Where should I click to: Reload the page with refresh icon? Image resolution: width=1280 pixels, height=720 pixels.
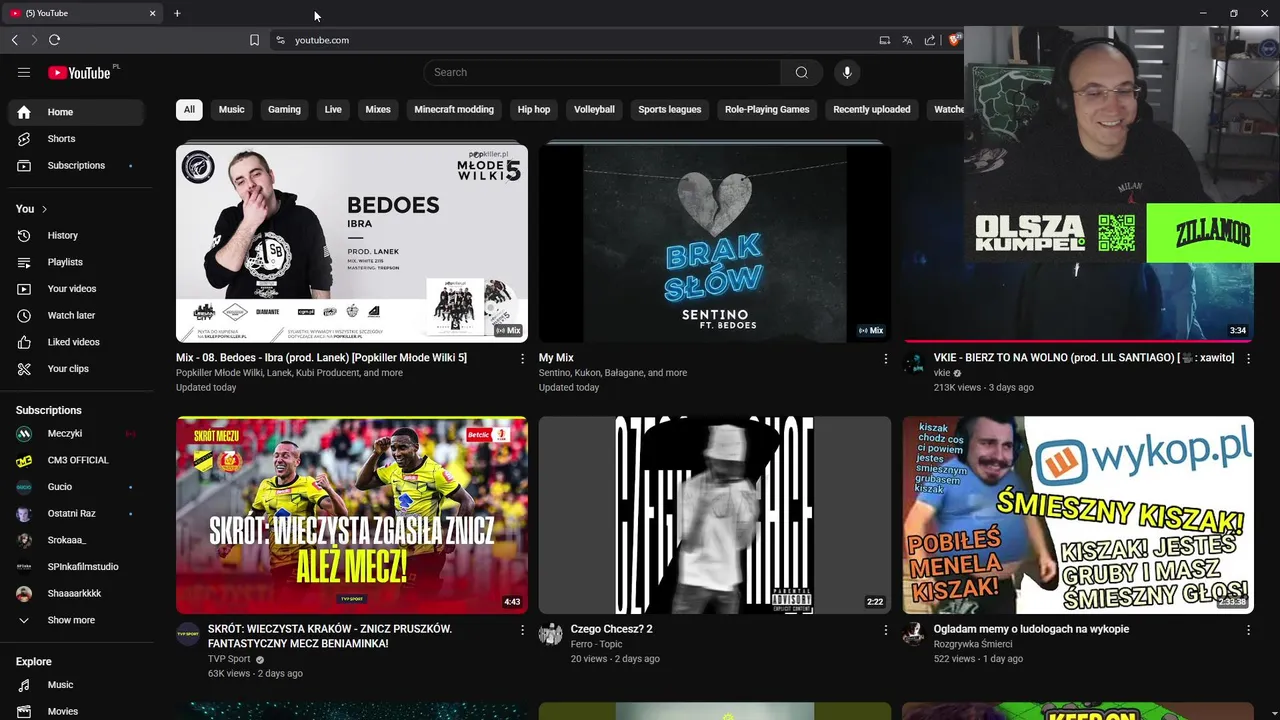[54, 40]
